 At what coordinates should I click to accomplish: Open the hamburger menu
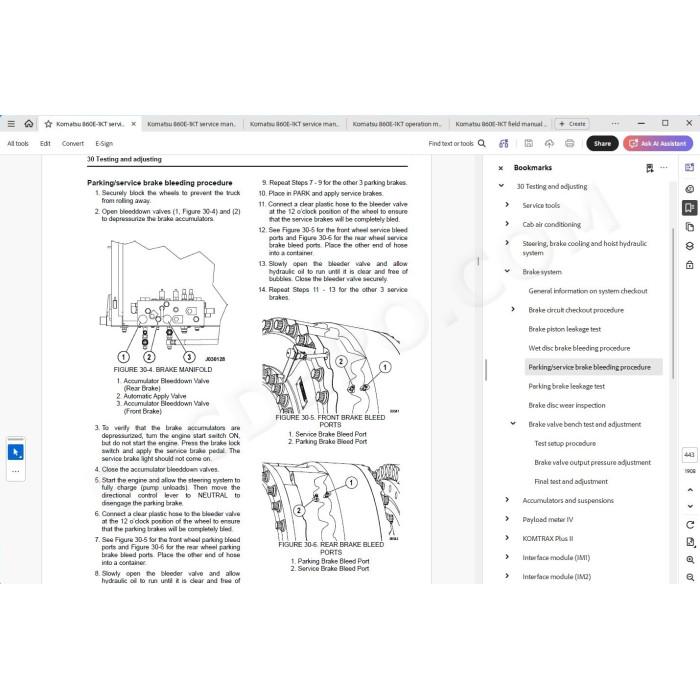(12, 124)
